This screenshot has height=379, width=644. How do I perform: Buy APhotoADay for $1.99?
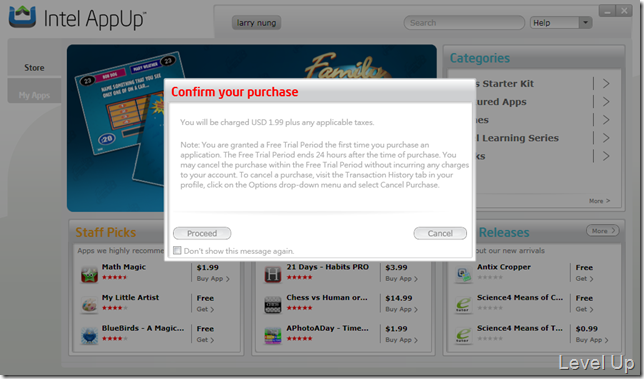click(401, 340)
